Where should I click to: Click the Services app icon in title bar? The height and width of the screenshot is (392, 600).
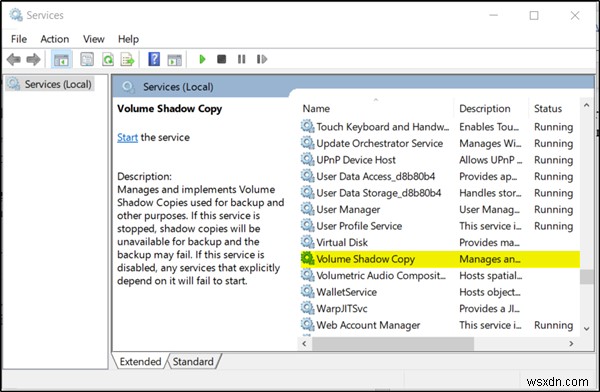click(x=16, y=15)
